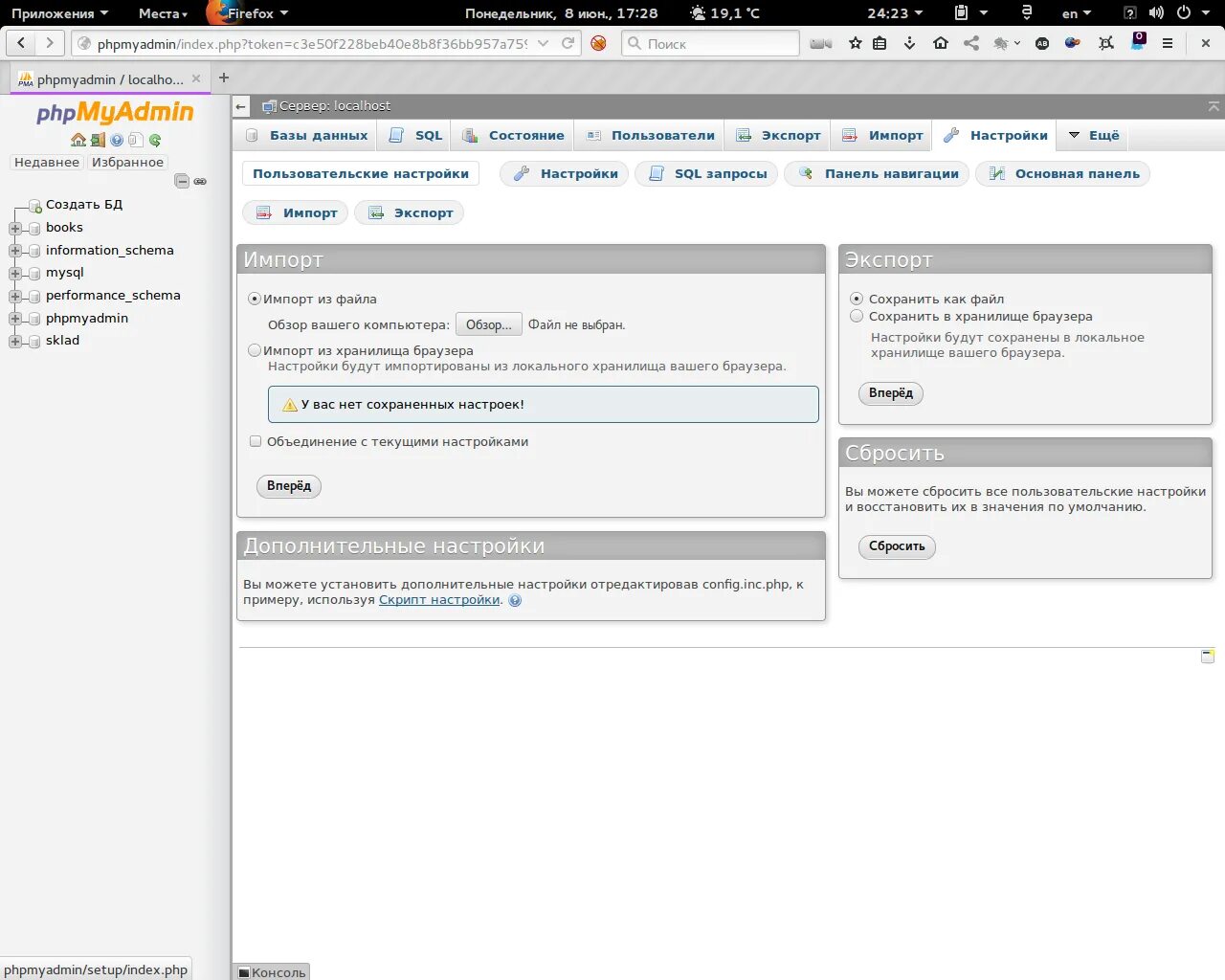Click help icon next to Скрипт настройки
This screenshot has width=1225, height=980.
515,601
